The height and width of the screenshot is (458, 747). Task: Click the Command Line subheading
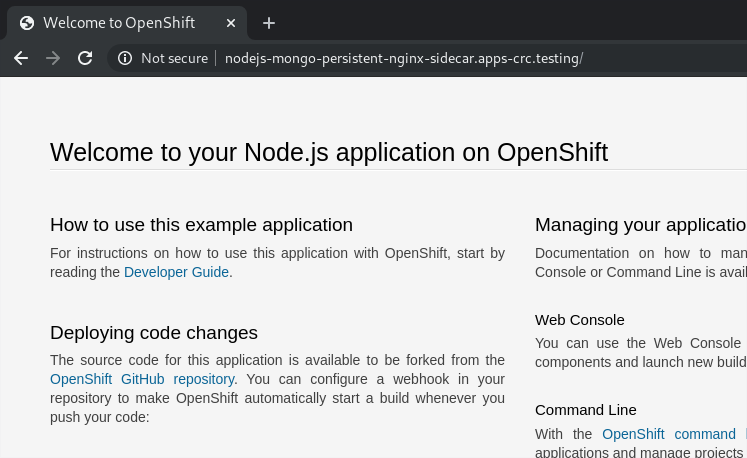point(585,410)
